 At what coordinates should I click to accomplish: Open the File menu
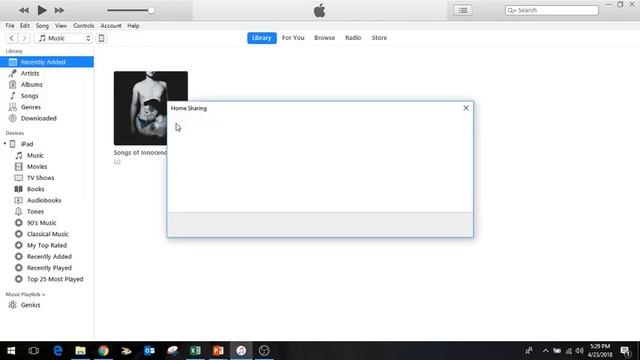(10, 26)
